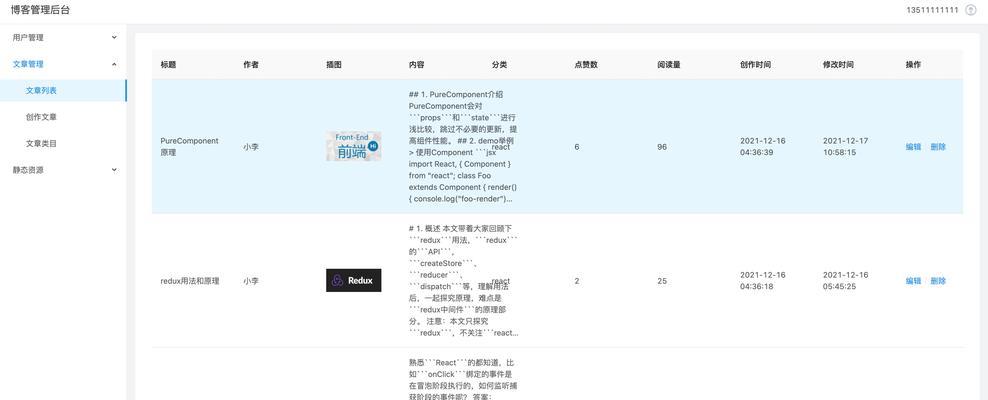988x400 pixels.
Task: Click the 作者 column header
Action: (251, 65)
